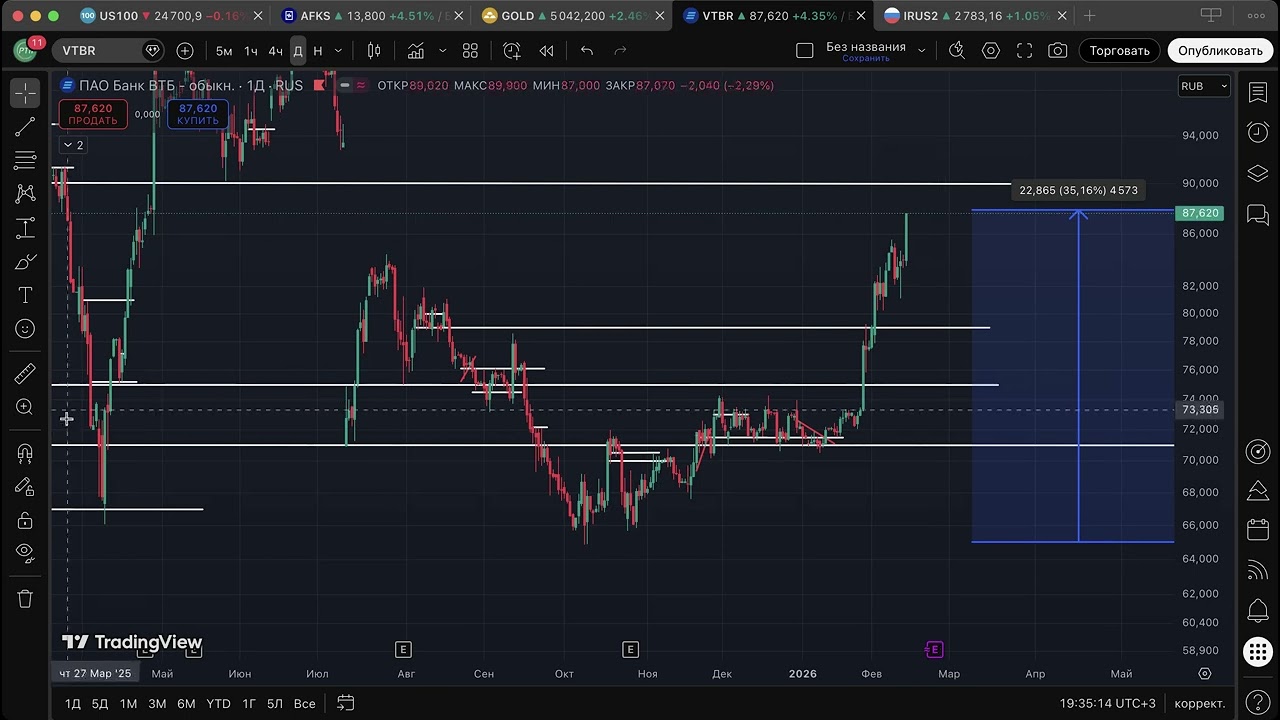
Task: Set the range to 1М
Action: click(128, 703)
